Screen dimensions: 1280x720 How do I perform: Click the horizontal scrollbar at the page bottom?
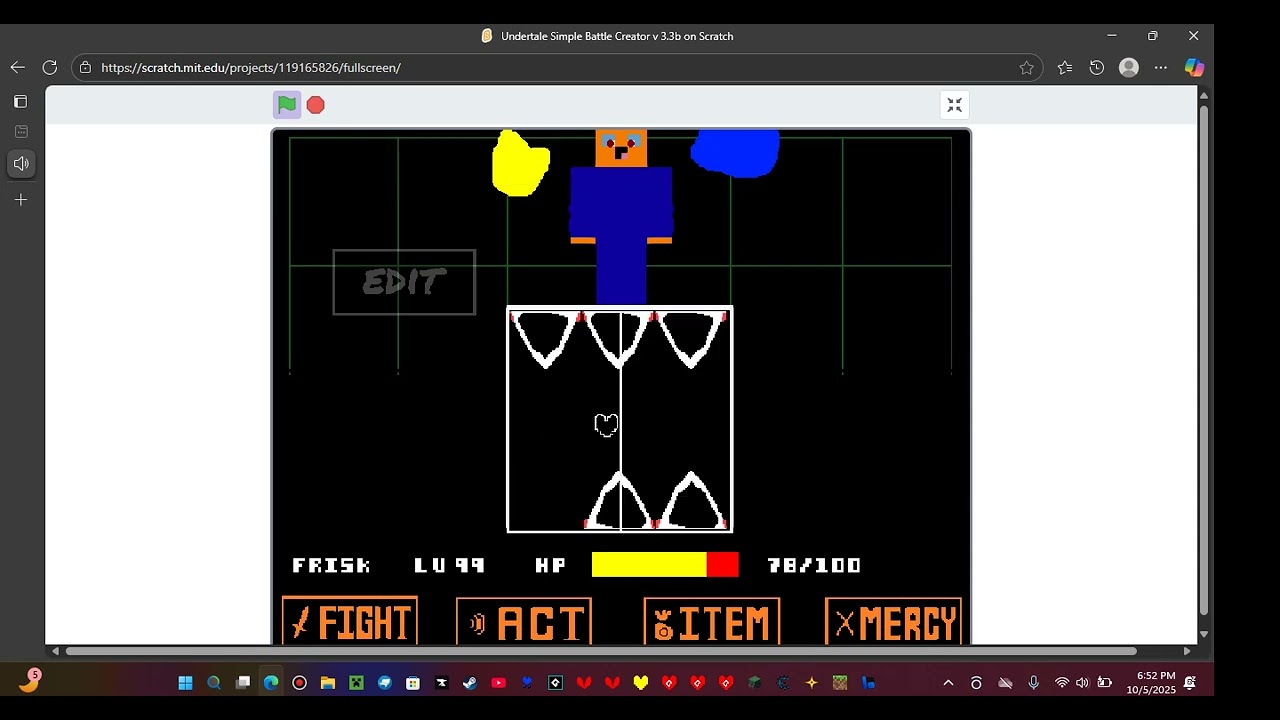(x=601, y=651)
